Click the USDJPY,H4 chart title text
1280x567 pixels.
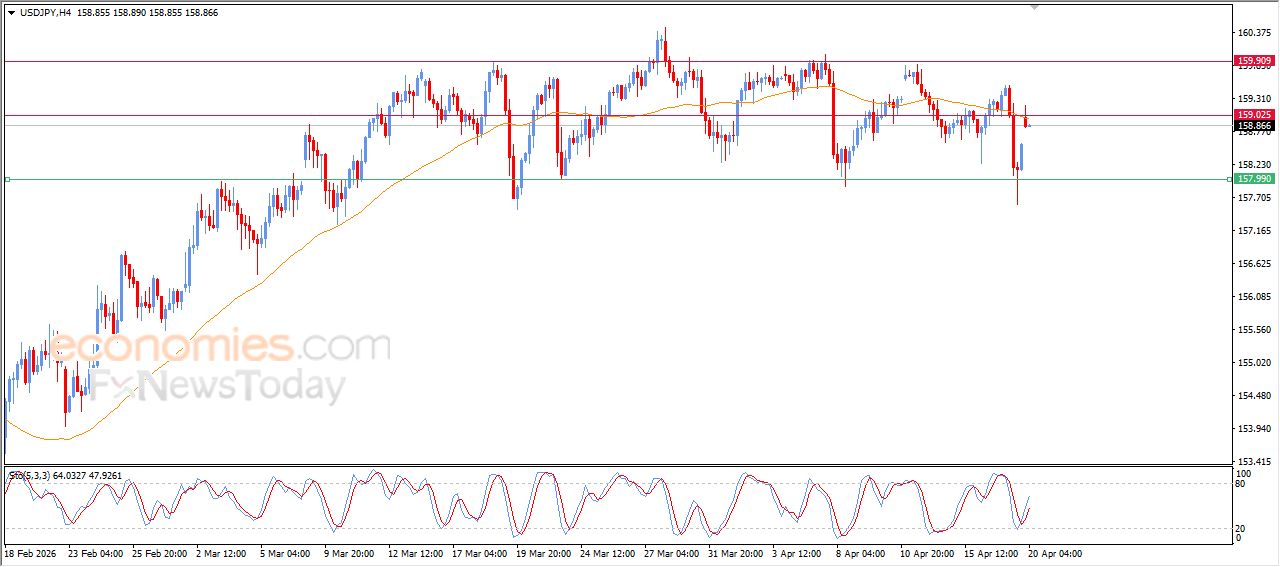45,13
